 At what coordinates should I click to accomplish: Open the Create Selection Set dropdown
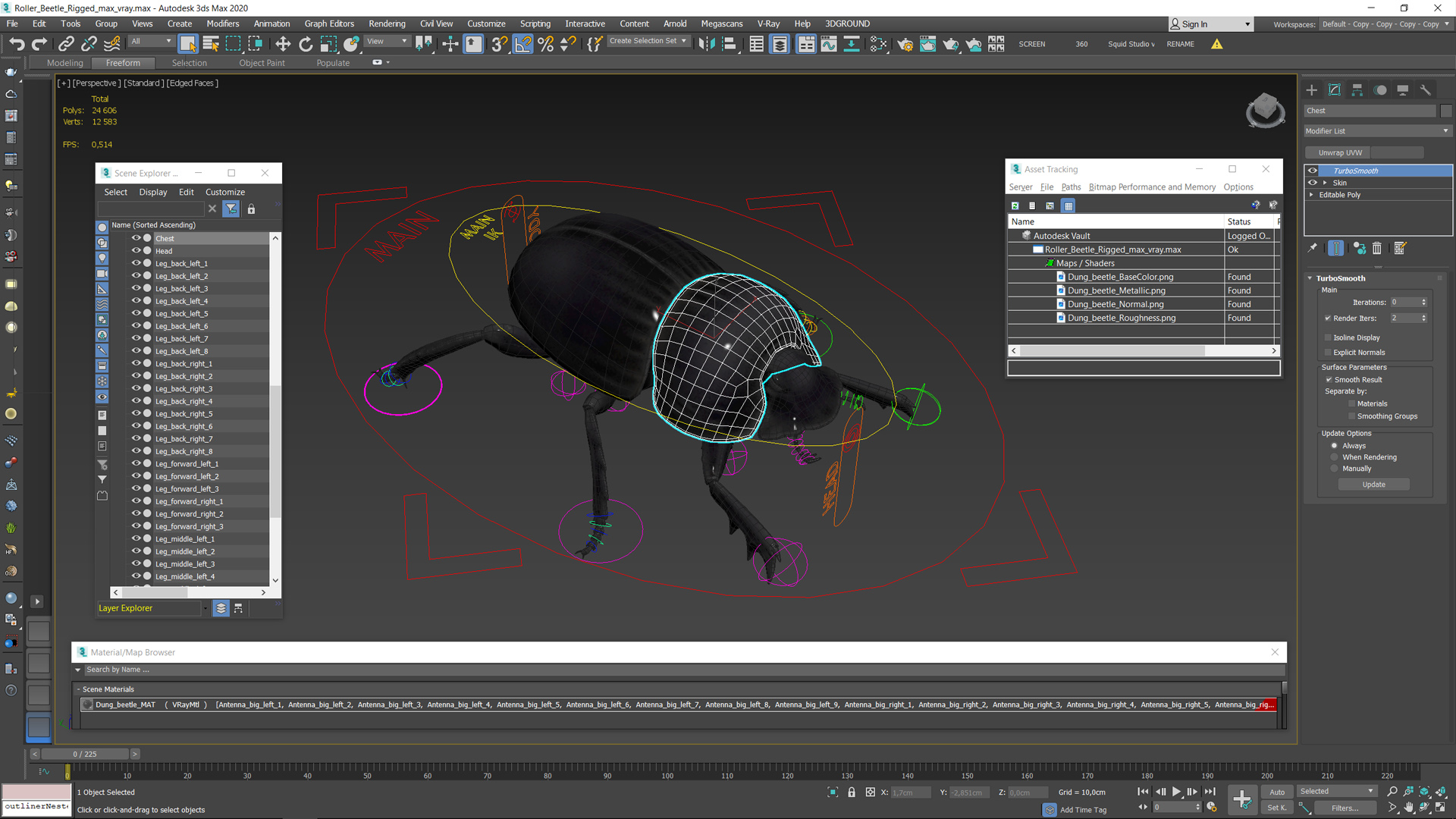tap(648, 41)
